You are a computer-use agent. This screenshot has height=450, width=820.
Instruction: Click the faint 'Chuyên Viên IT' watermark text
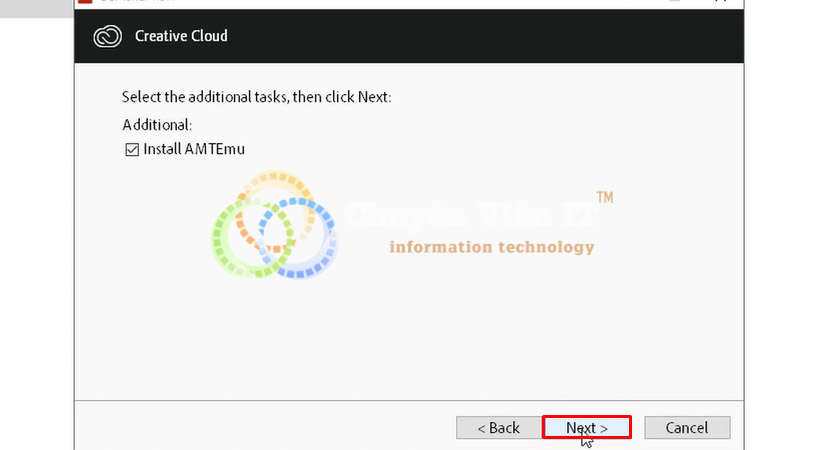click(472, 215)
